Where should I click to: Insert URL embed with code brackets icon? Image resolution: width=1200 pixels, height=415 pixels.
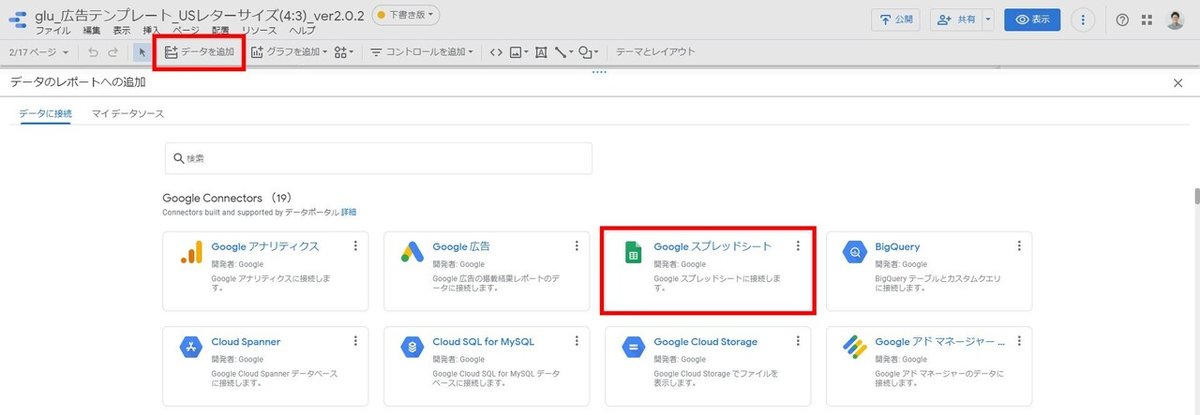tap(496, 51)
